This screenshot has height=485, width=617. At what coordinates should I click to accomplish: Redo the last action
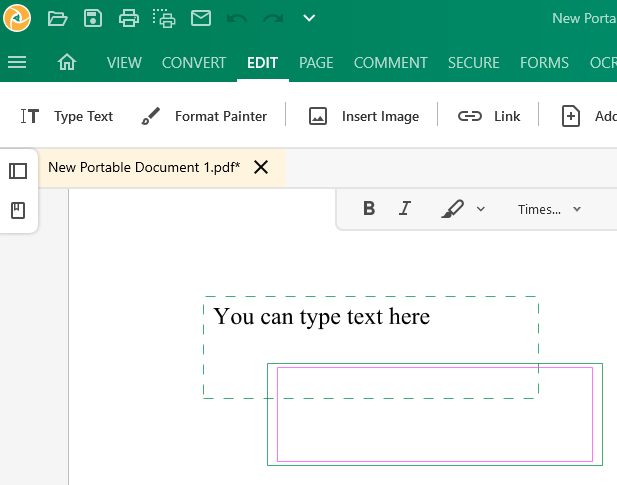pos(273,18)
